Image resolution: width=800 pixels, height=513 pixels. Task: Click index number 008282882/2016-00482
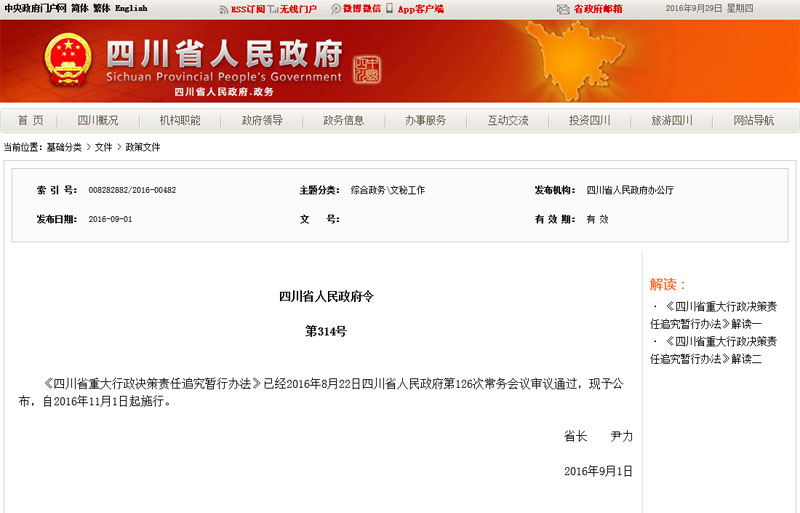pyautogui.click(x=132, y=190)
